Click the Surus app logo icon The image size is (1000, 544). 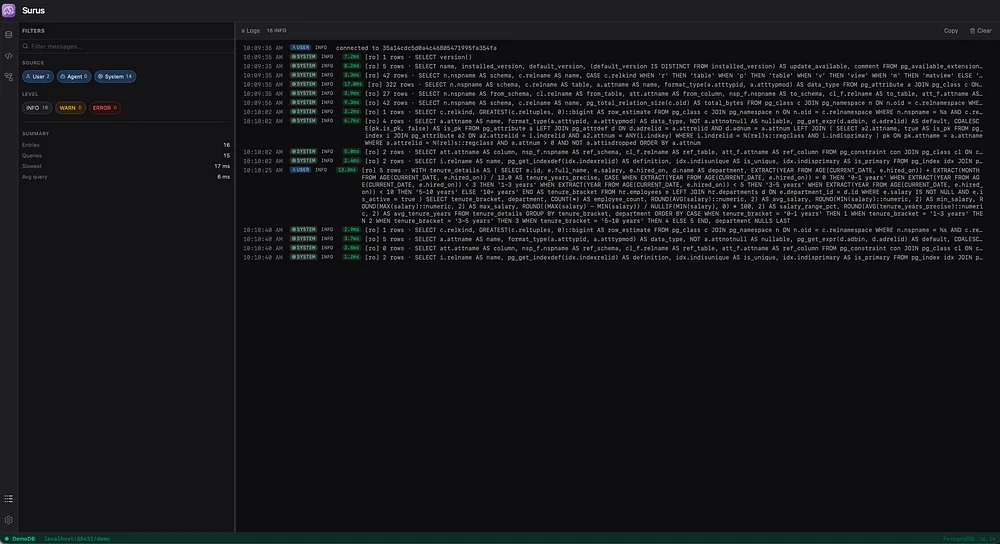tap(8, 10)
